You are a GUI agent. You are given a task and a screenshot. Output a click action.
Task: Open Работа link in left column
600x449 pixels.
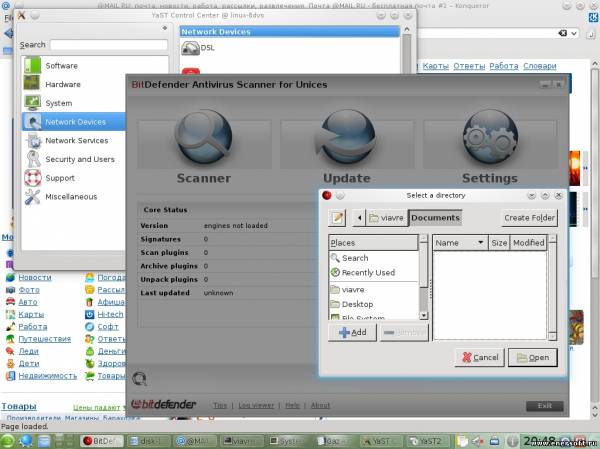pyautogui.click(x=33, y=327)
